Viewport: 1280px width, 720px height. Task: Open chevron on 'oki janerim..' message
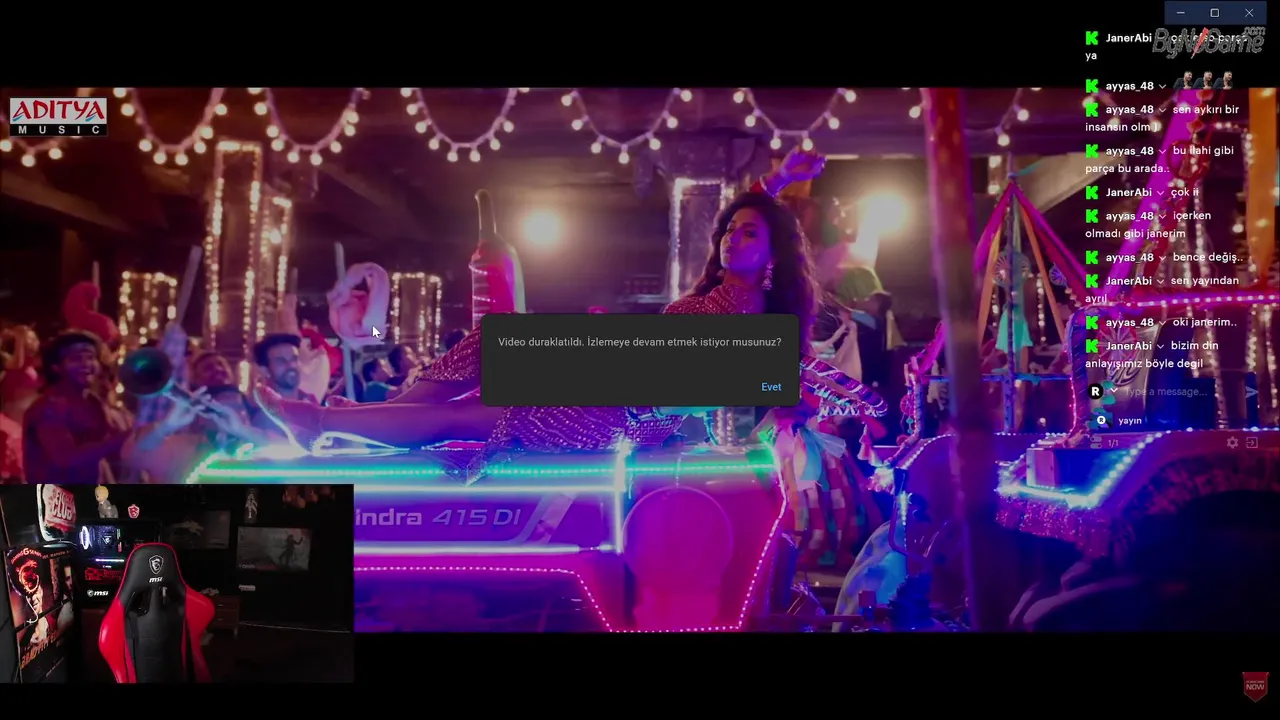coord(1162,323)
